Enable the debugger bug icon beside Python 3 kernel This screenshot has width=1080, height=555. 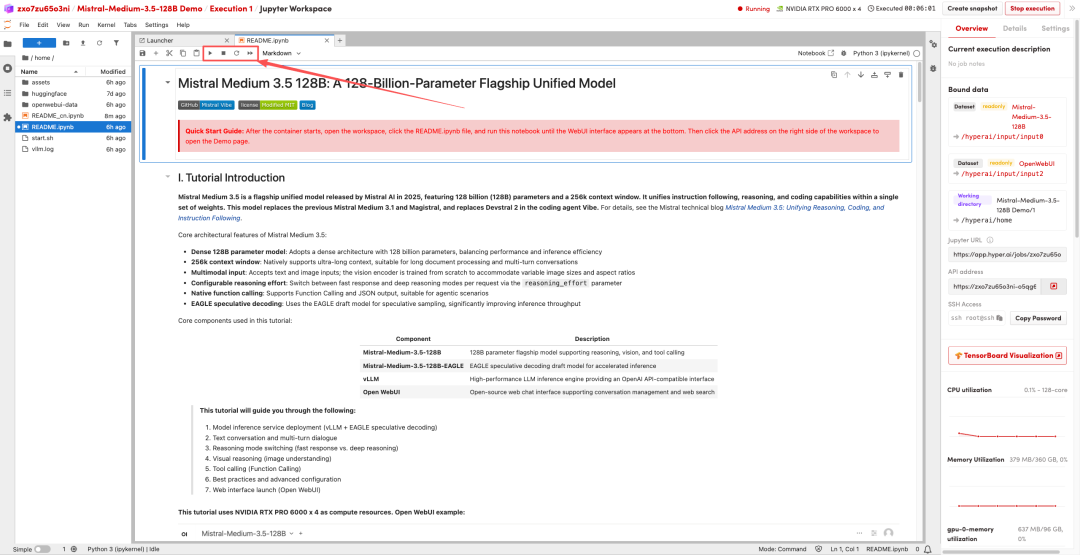pos(843,53)
